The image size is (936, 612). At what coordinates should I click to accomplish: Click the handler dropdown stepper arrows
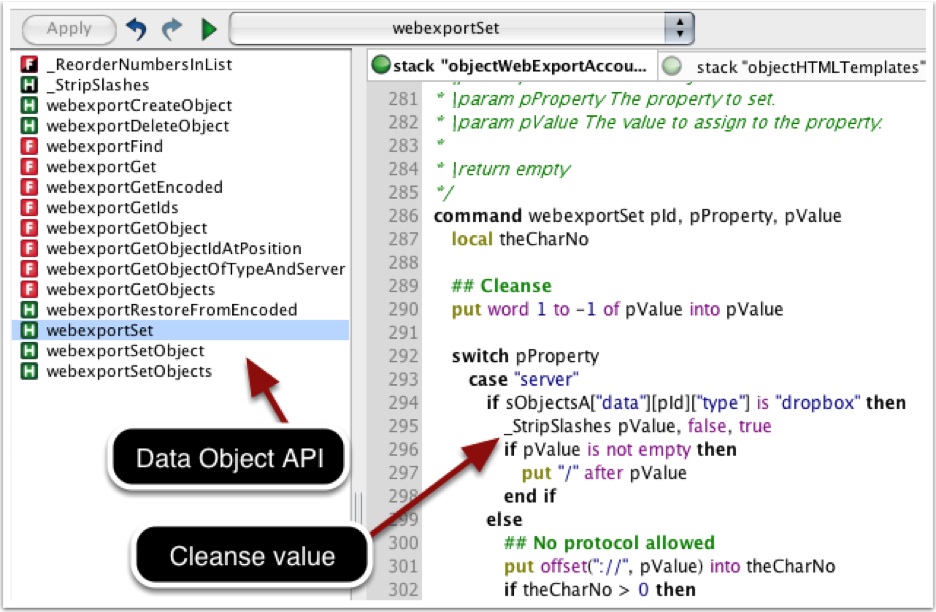679,28
